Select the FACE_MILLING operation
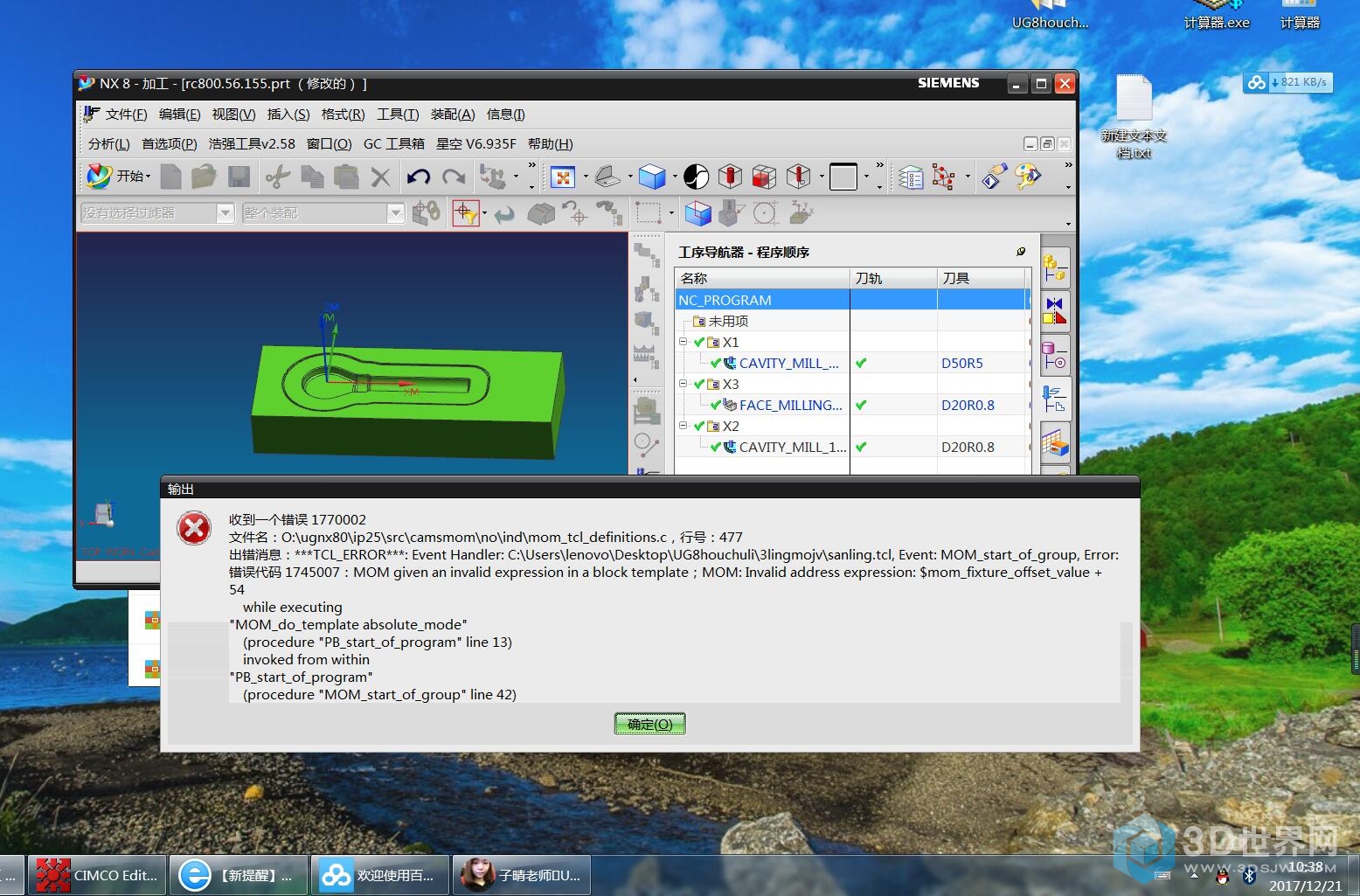The height and width of the screenshot is (896, 1360). click(x=790, y=405)
